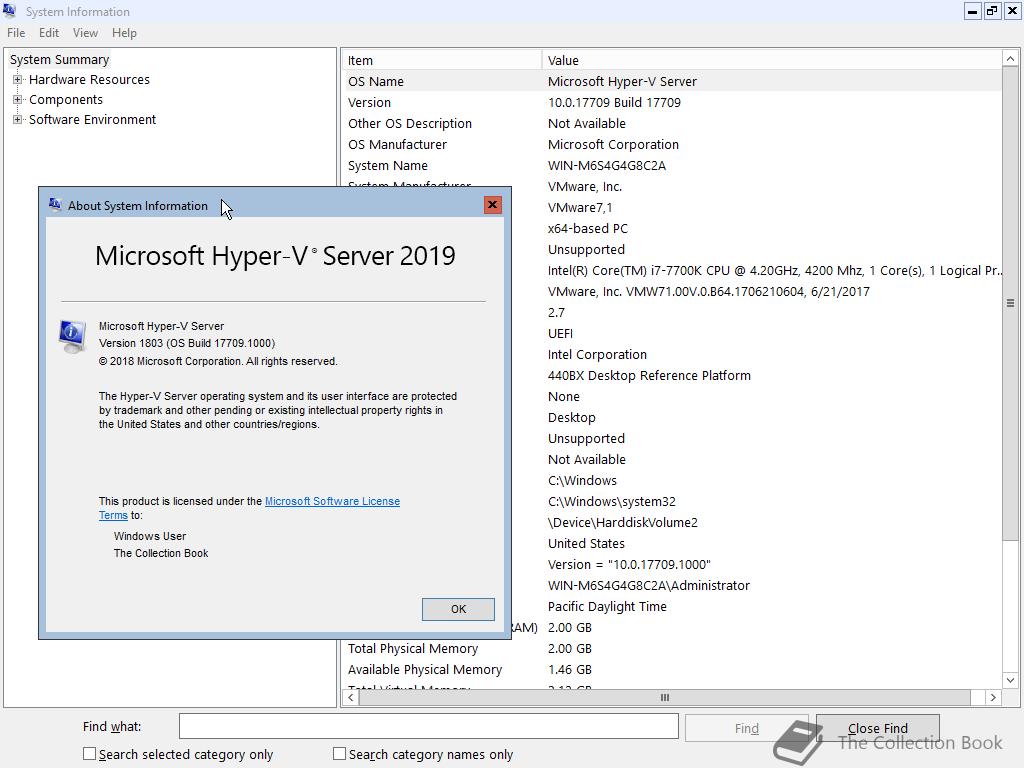1024x768 pixels.
Task: Click the UEFI value
Action: point(560,334)
